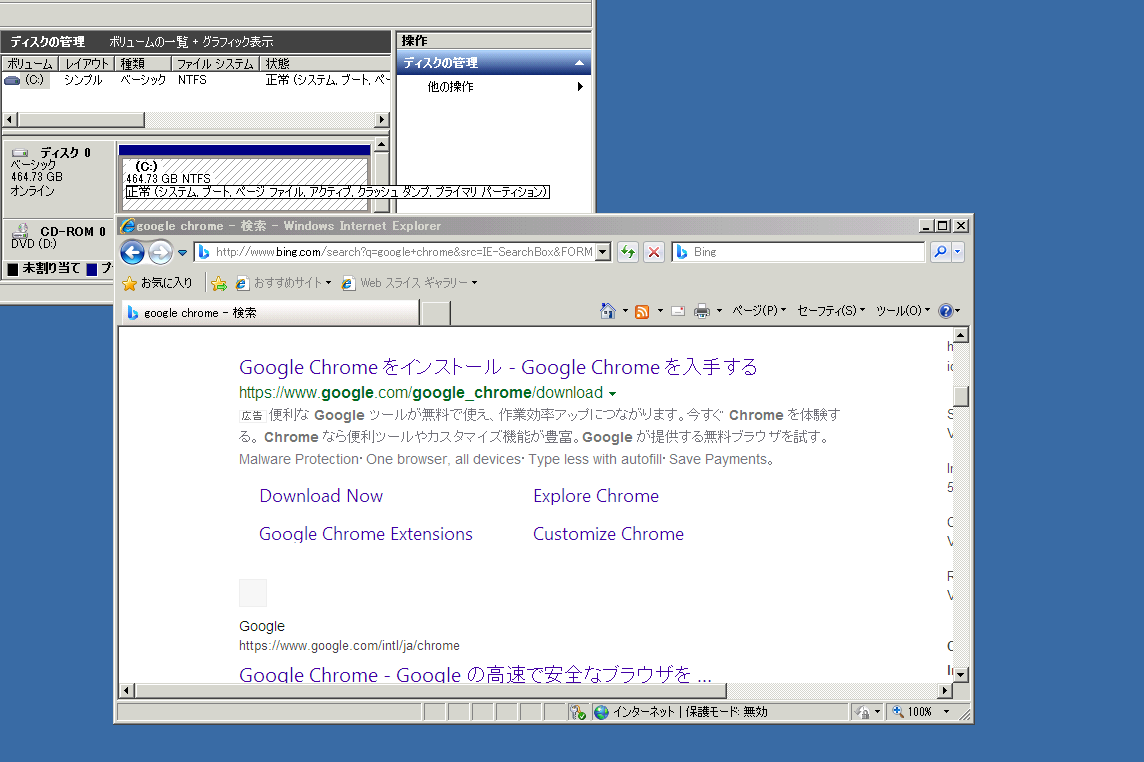
Task: Minimize the Internet Explorer window
Action: click(x=926, y=226)
